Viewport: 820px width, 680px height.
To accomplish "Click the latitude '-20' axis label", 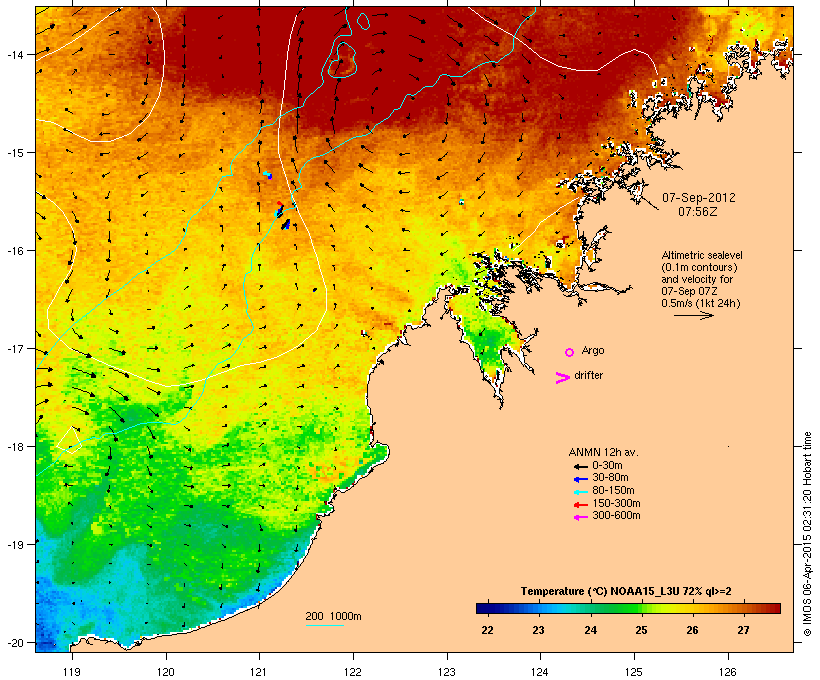I will click(x=14, y=643).
